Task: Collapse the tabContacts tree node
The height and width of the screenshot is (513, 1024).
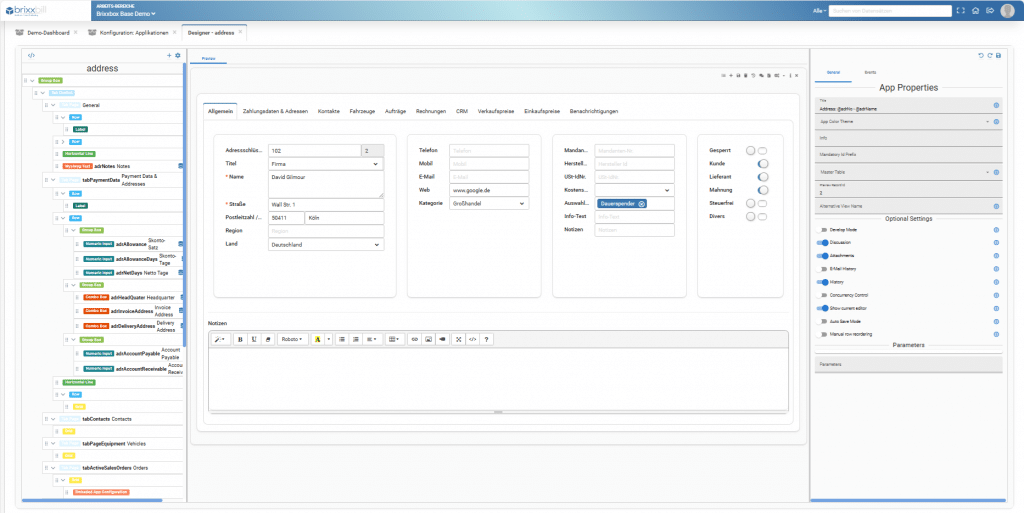Action: [x=52, y=418]
